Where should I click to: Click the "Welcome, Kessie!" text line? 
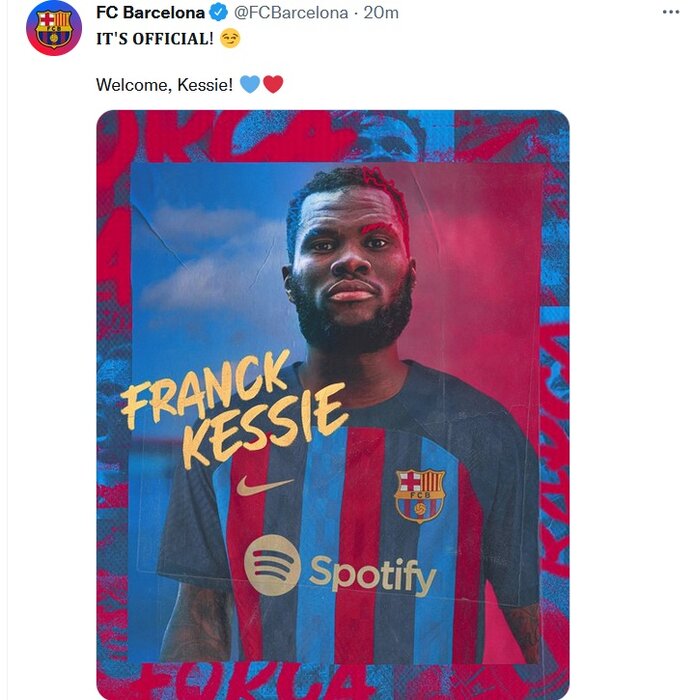pyautogui.click(x=164, y=85)
